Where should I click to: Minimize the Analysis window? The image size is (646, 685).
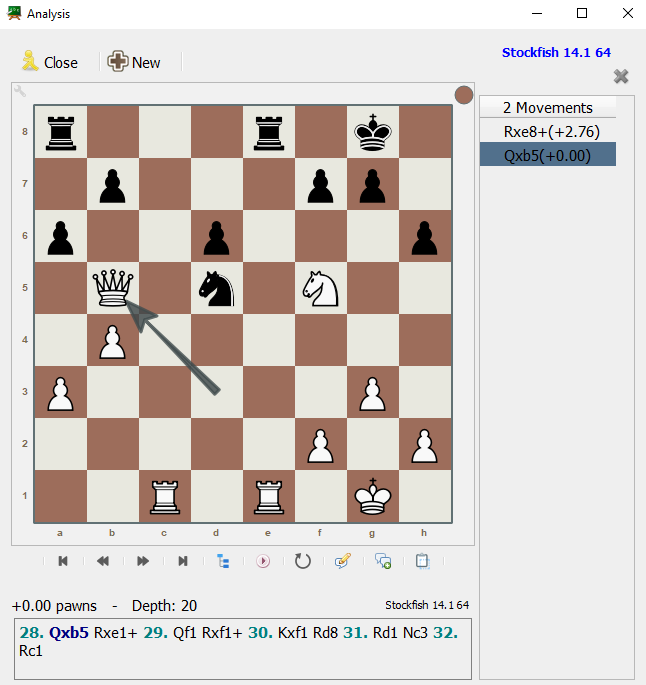tap(537, 13)
